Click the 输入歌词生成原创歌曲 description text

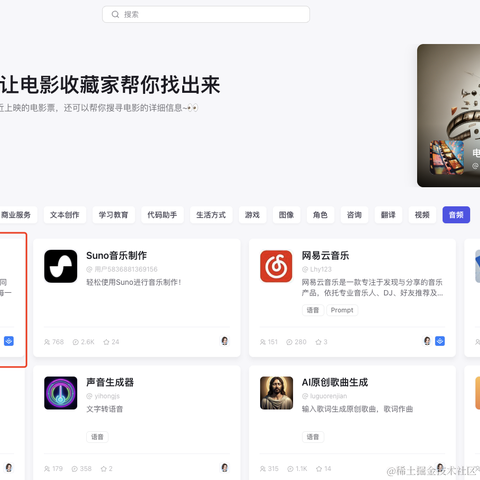357,409
